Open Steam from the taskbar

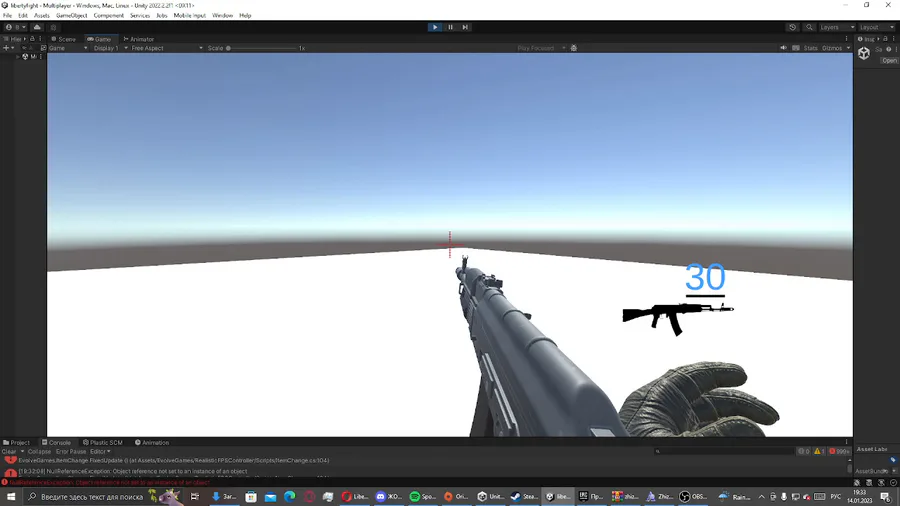coord(523,497)
